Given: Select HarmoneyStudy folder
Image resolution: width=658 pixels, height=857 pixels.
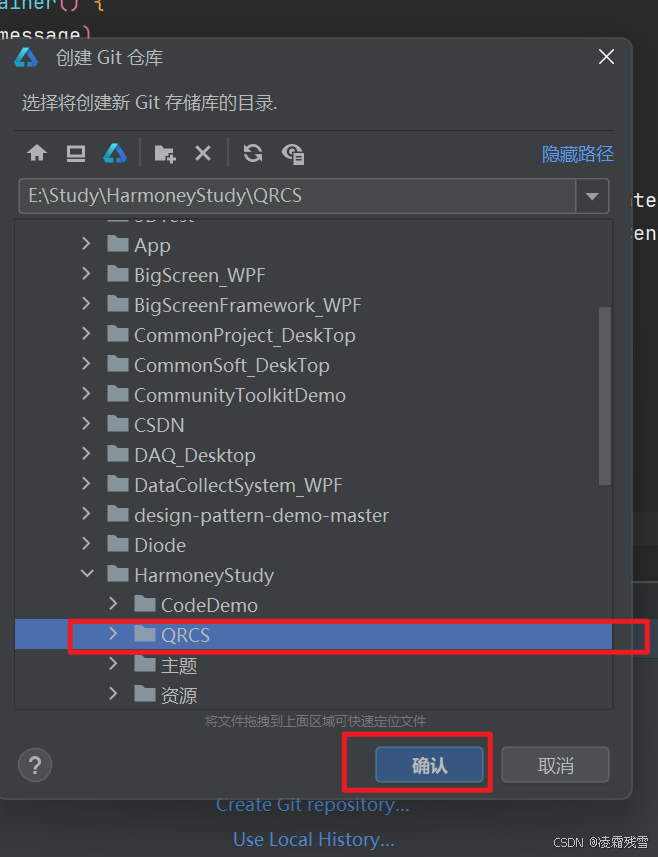Looking at the screenshot, I should (x=313, y=575).
